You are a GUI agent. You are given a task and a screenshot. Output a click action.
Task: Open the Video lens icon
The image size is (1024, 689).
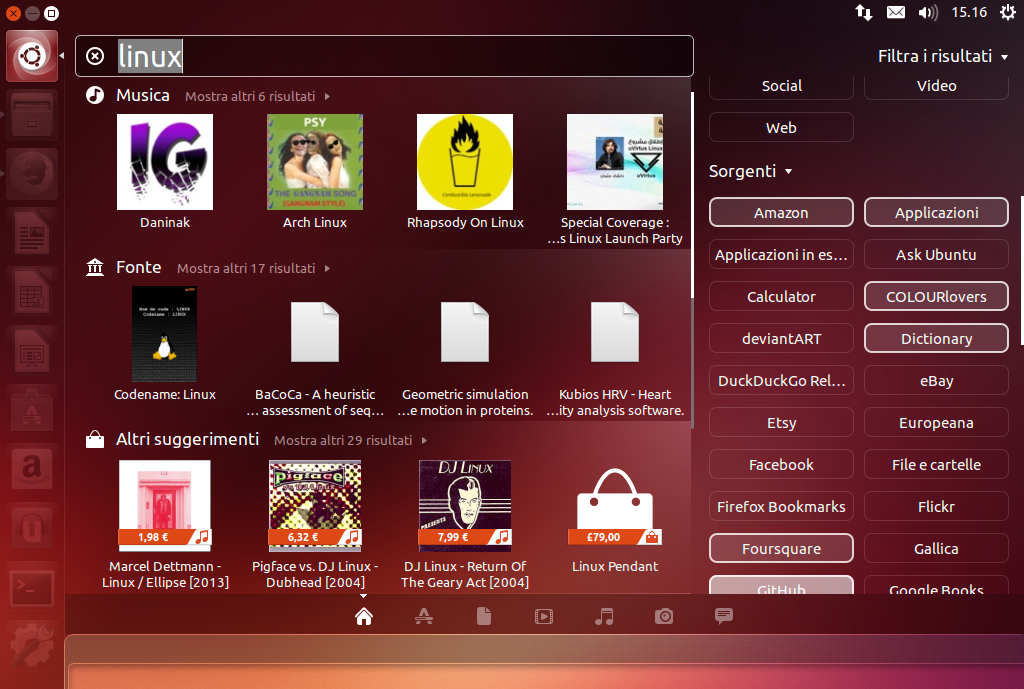click(x=544, y=616)
